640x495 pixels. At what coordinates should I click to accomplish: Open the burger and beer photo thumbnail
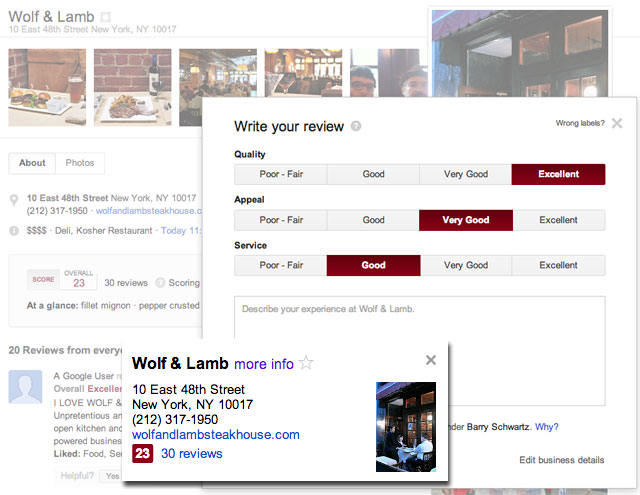[x=47, y=87]
